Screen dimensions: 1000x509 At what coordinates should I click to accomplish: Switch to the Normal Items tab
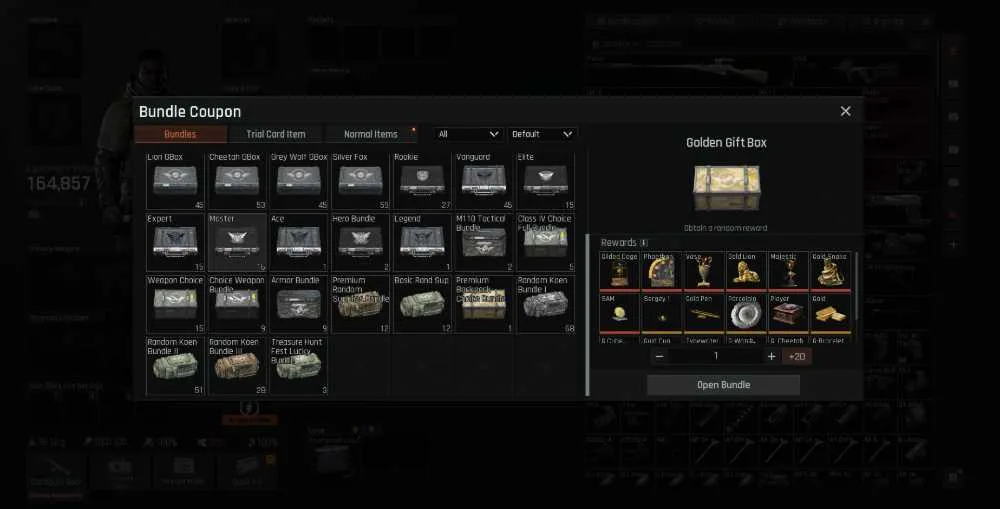click(371, 134)
